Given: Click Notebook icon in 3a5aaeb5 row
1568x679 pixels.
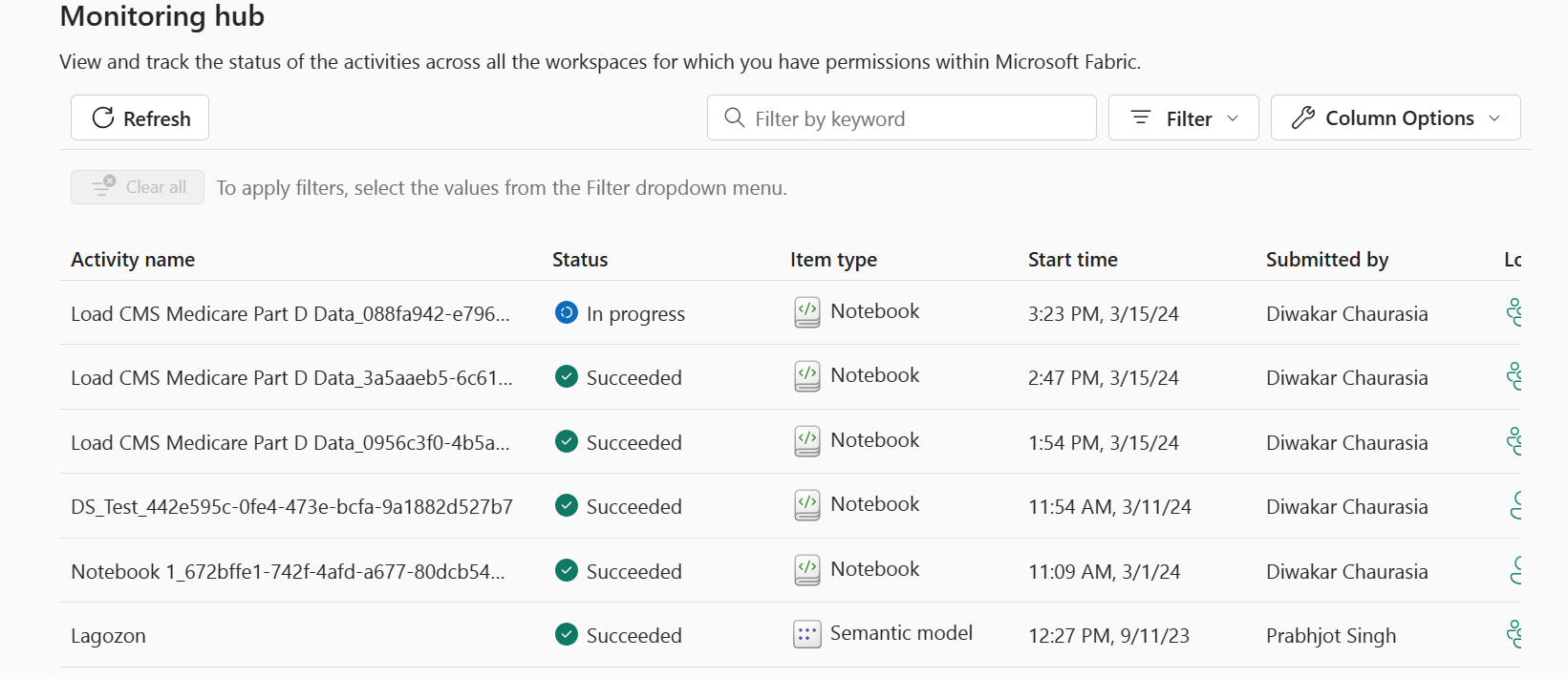Looking at the screenshot, I should [807, 376].
